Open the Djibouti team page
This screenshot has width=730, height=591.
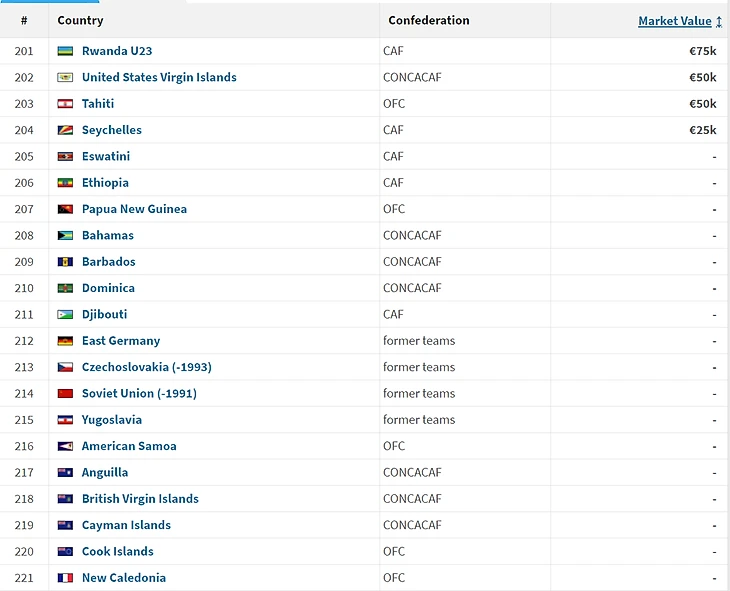(104, 314)
